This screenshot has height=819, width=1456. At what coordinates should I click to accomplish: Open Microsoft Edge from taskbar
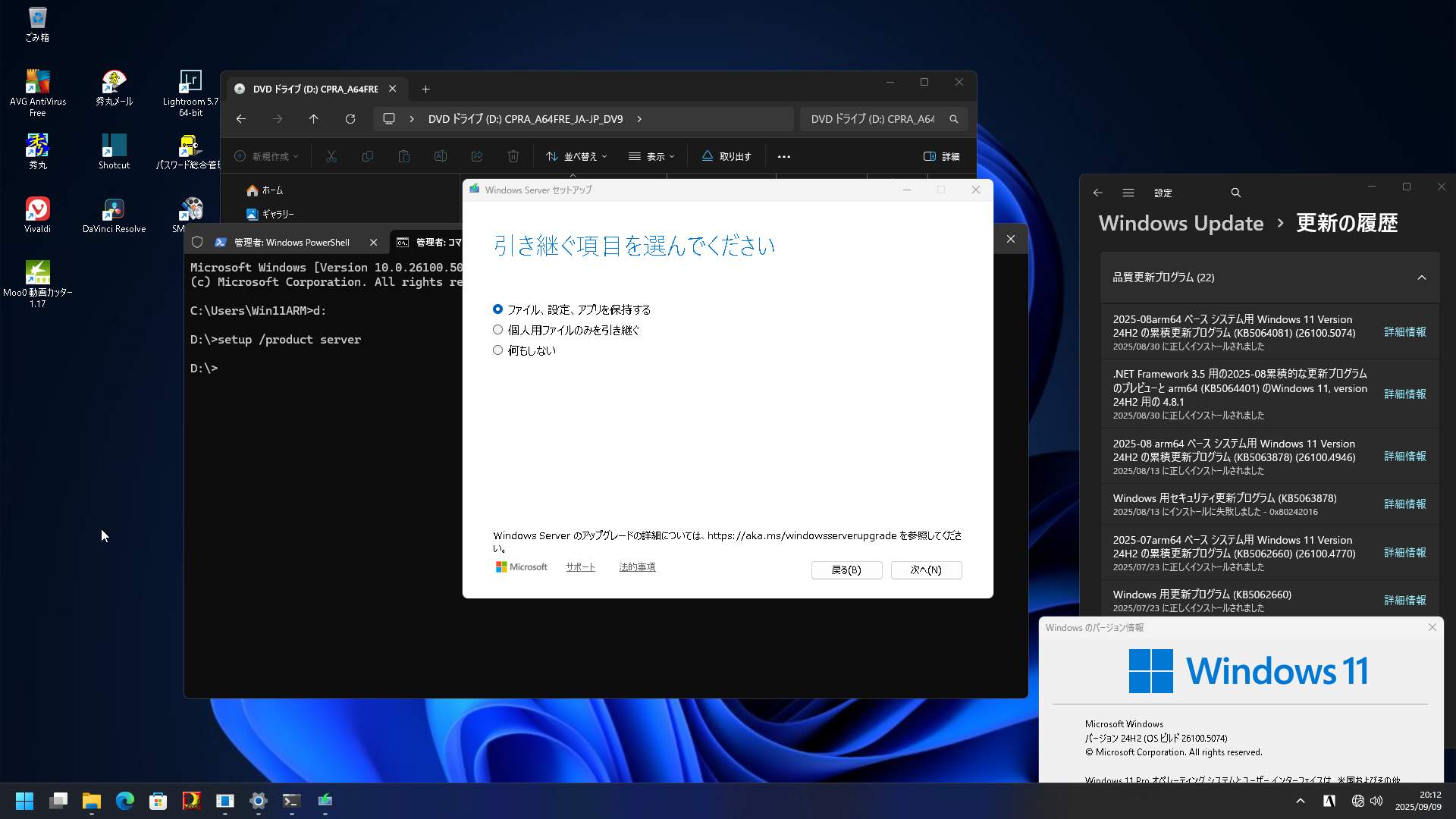124,801
